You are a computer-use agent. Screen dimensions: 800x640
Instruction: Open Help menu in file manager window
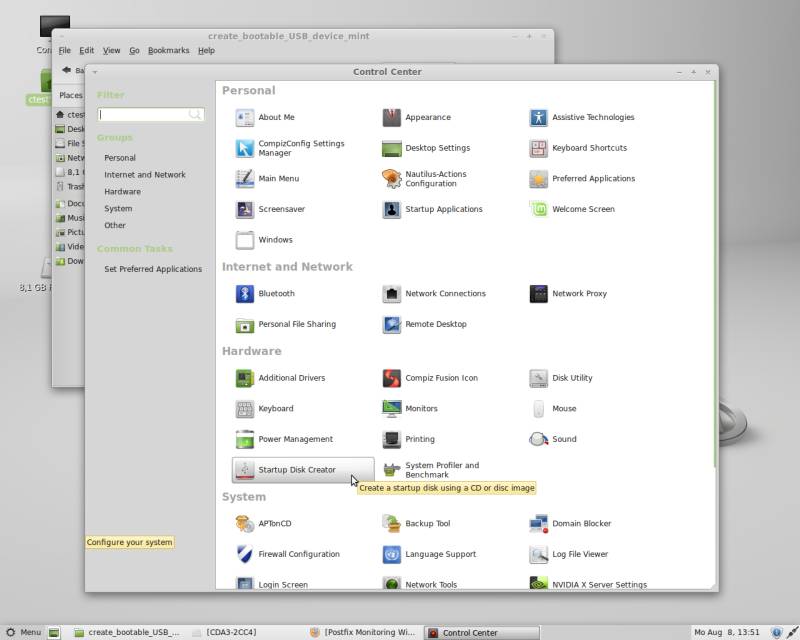click(207, 51)
